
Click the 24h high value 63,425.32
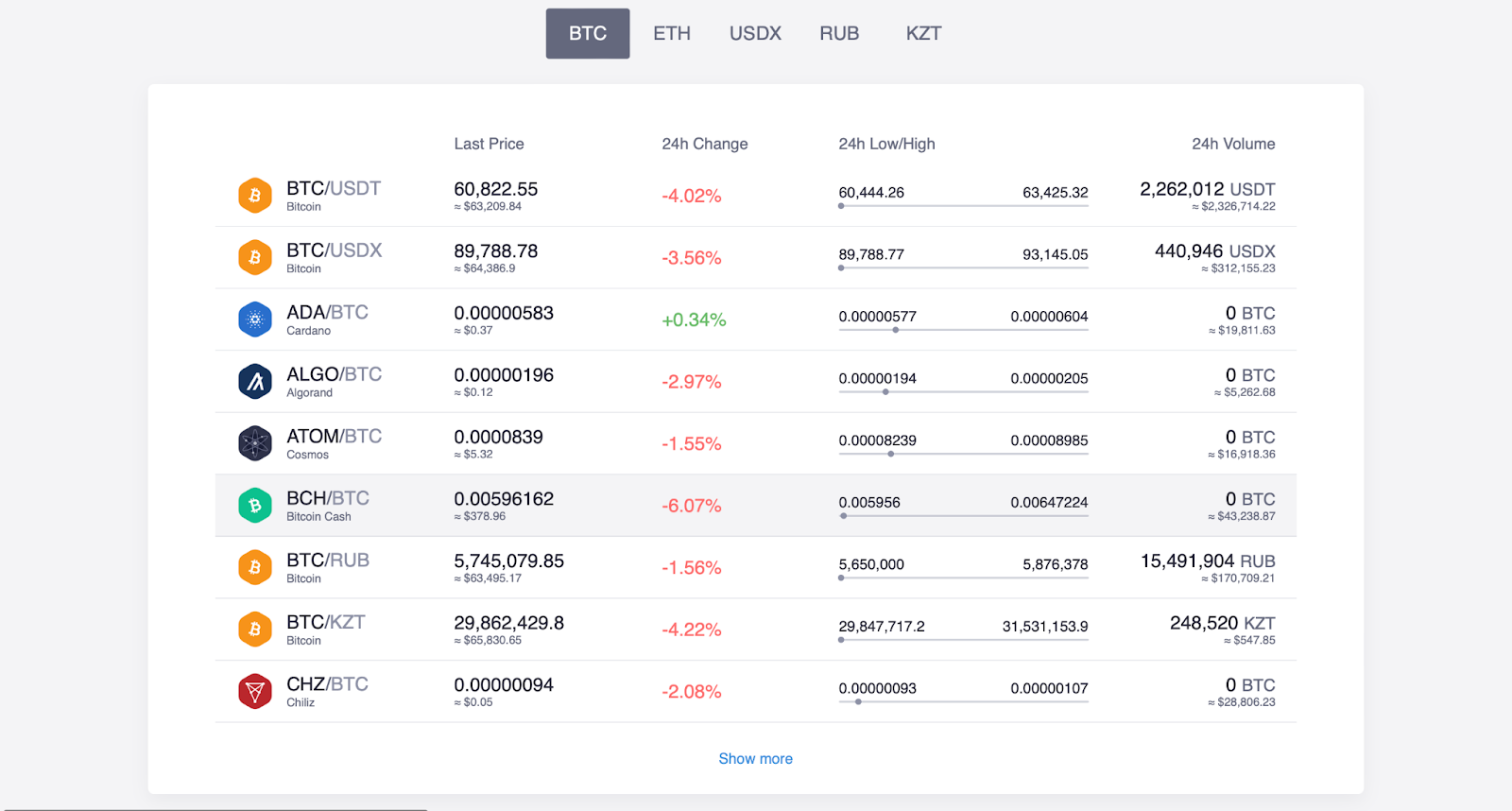click(x=1056, y=193)
